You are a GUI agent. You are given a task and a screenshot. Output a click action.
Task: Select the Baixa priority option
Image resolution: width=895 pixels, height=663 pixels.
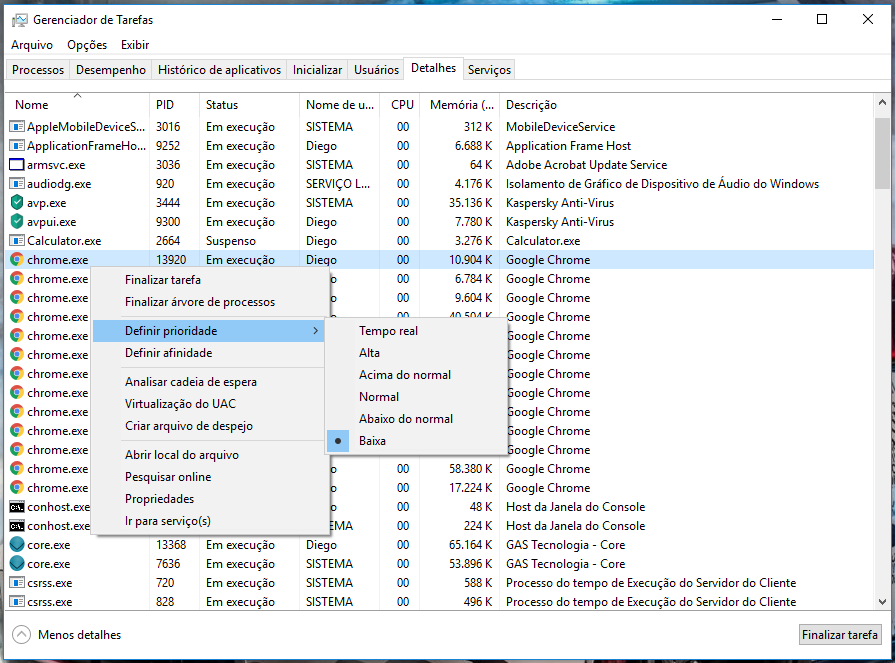(416, 440)
